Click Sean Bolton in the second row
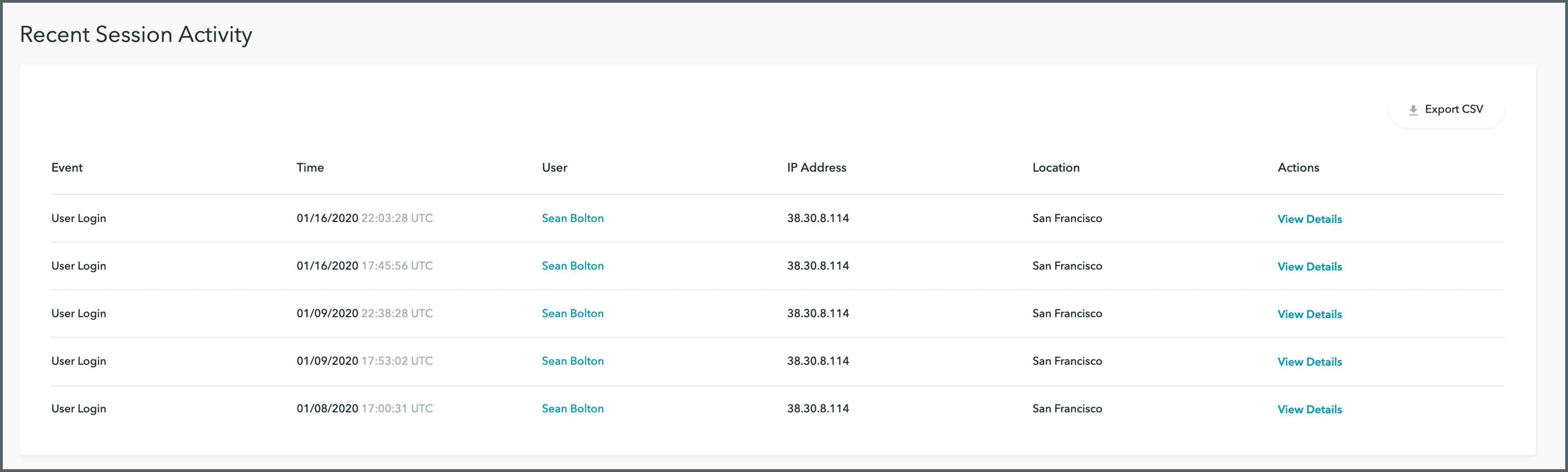1568x472 pixels. coord(572,266)
